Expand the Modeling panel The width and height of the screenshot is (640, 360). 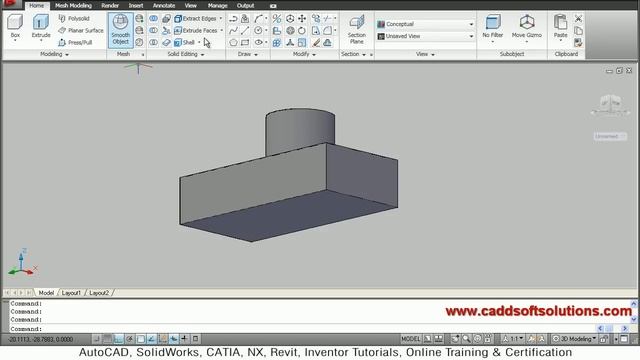(x=54, y=54)
